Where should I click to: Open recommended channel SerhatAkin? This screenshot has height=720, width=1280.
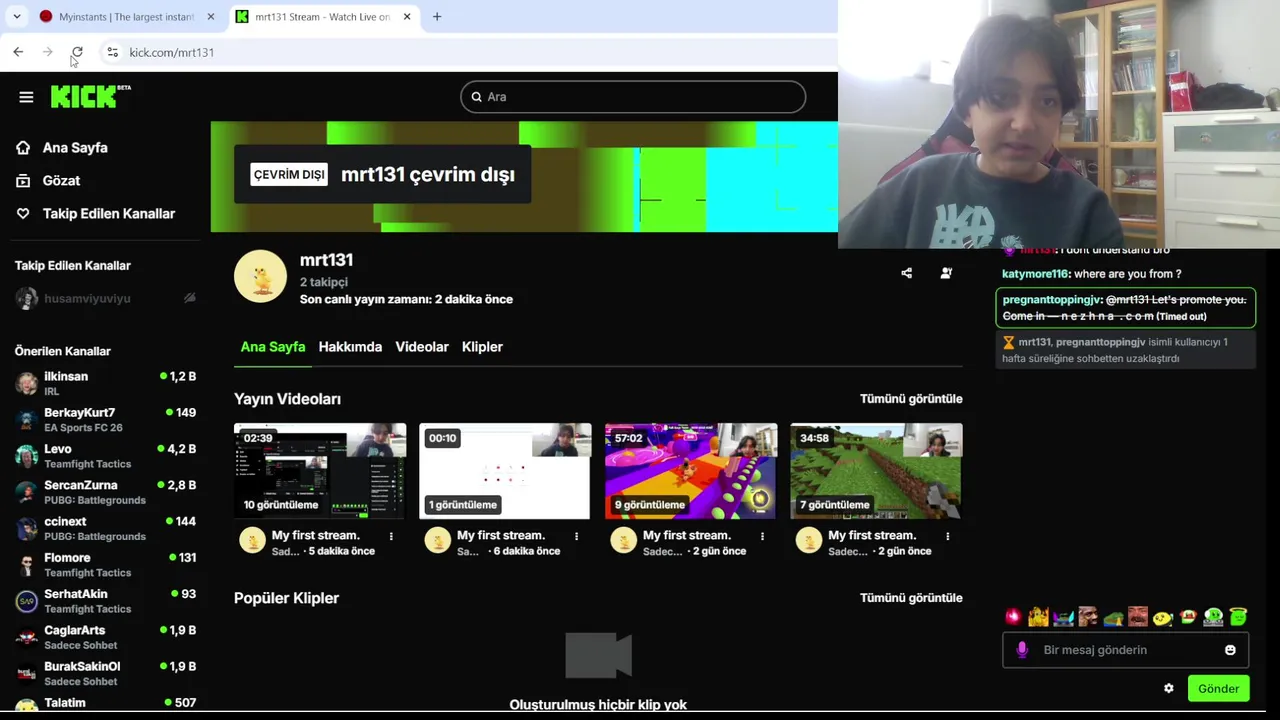pyautogui.click(x=105, y=601)
